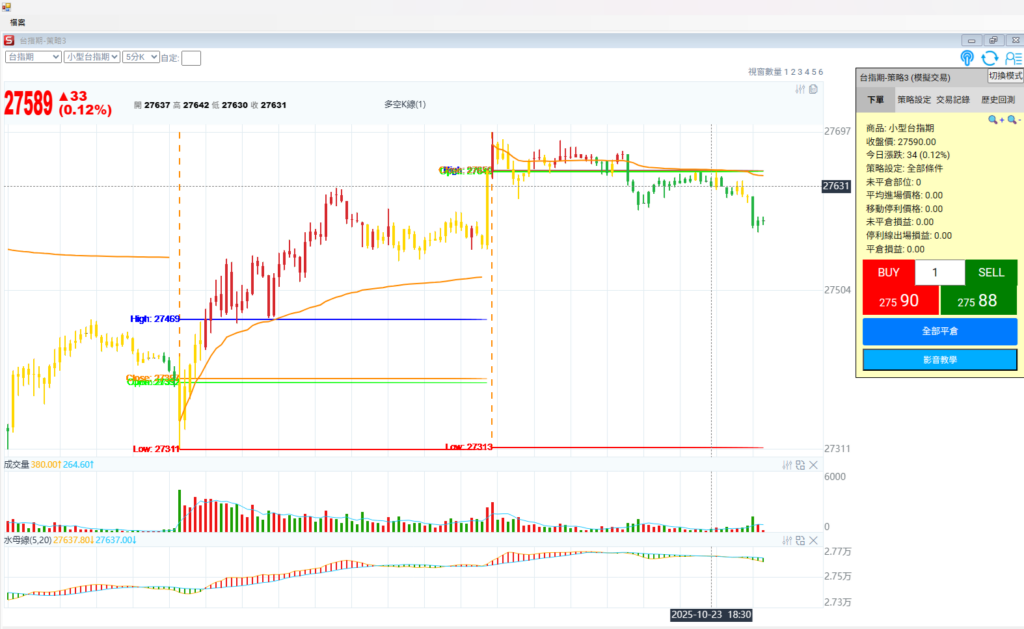The width and height of the screenshot is (1024, 629).
Task: Click the 自定 custom interval input box
Action: tap(191, 58)
